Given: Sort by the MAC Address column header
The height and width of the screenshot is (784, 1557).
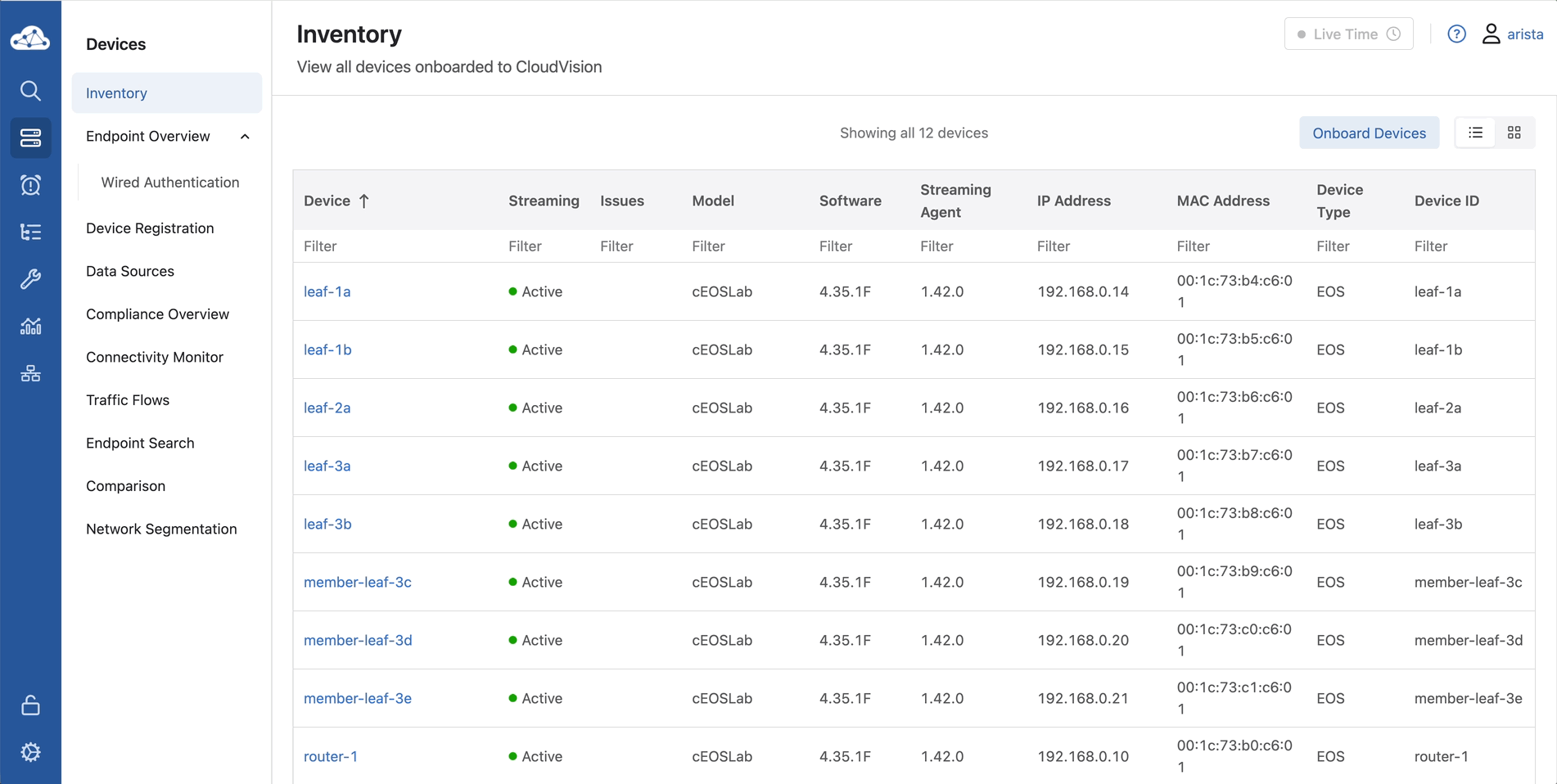Looking at the screenshot, I should [x=1223, y=201].
